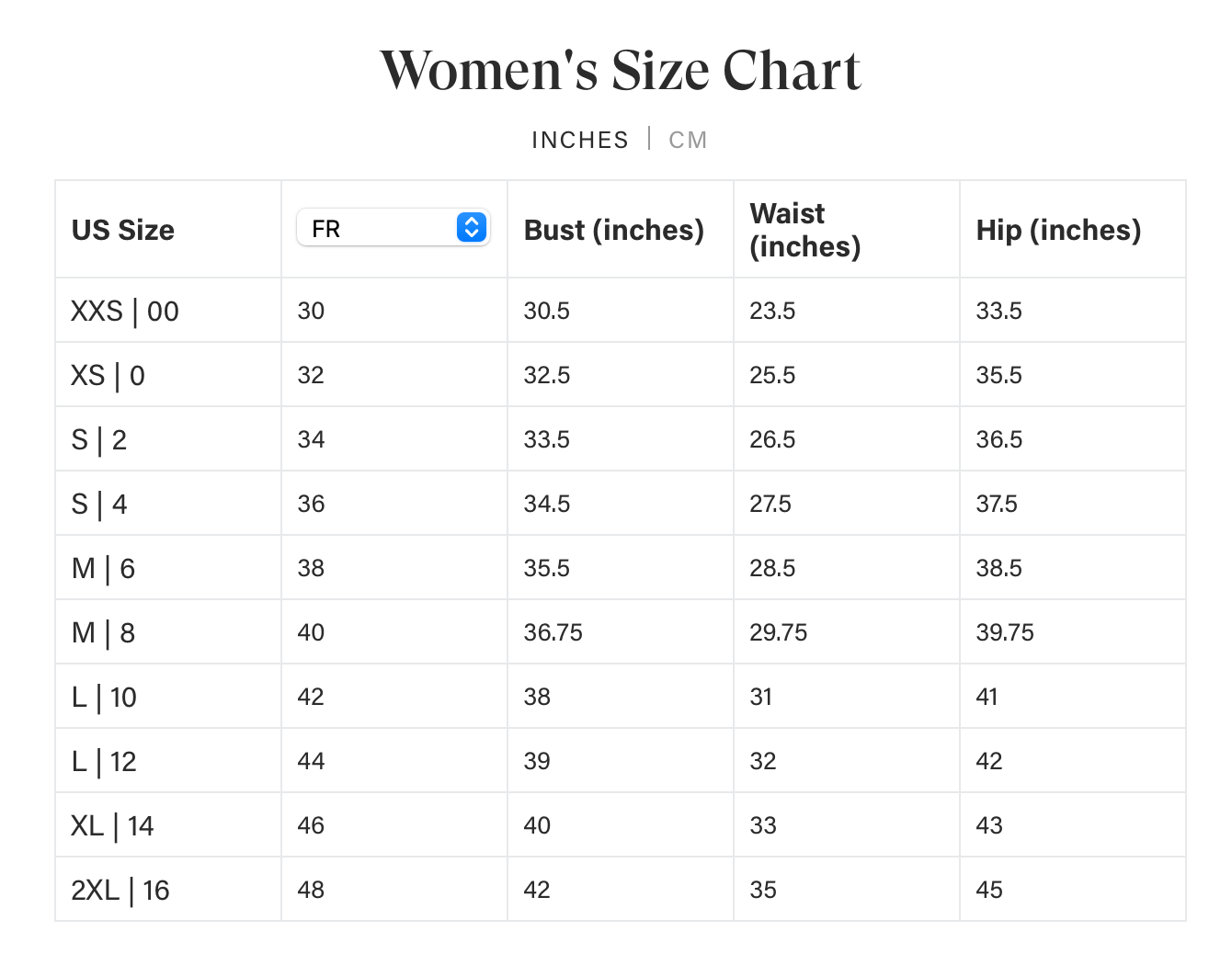Screen dimensions: 1232x954
Task: Click the 36.75 bust measurement cell
Action: [x=553, y=632]
